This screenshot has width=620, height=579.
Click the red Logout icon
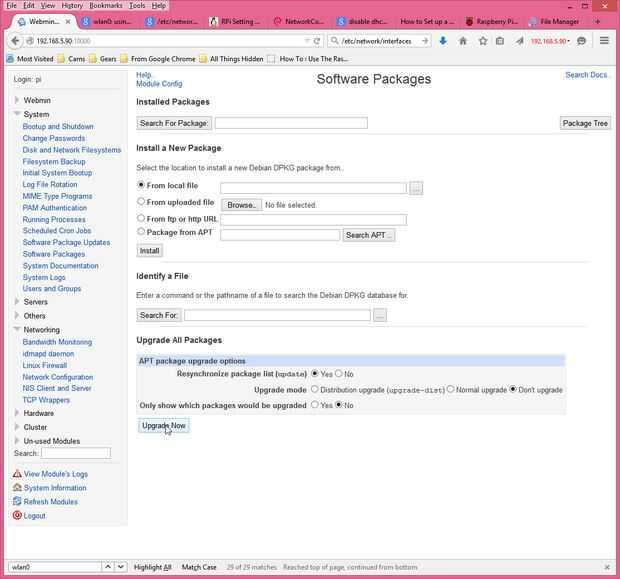tap(17, 515)
